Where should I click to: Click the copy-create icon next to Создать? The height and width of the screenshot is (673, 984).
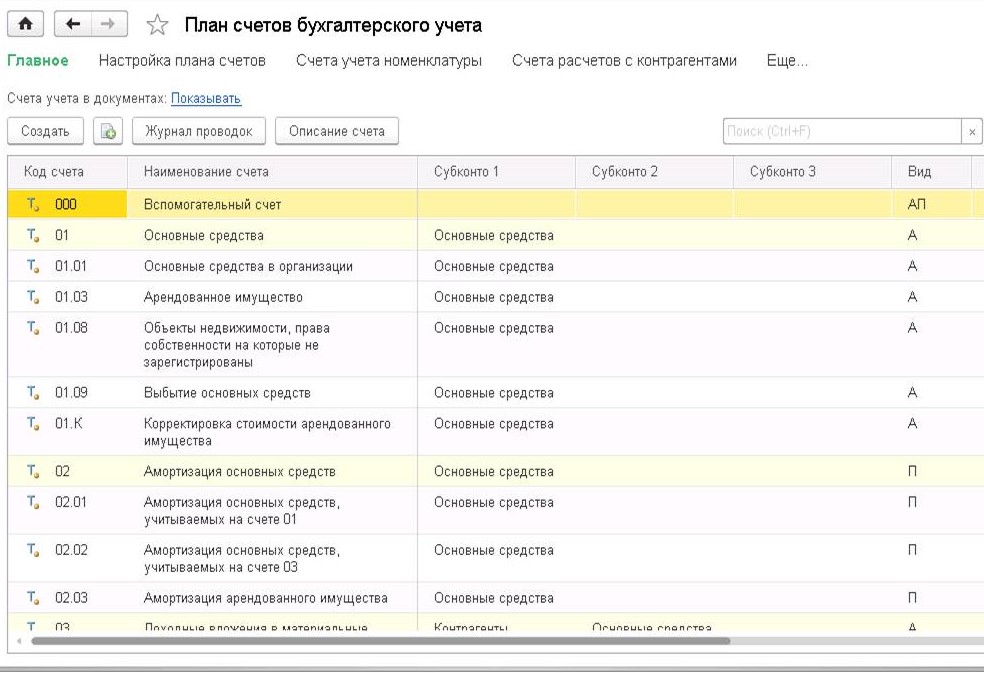click(x=108, y=131)
